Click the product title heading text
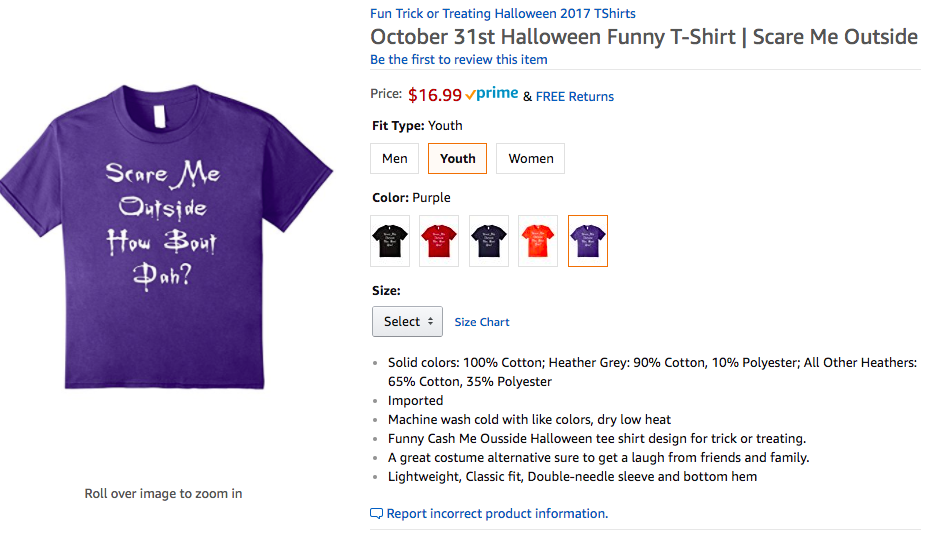This screenshot has height=537, width=945. pos(644,37)
